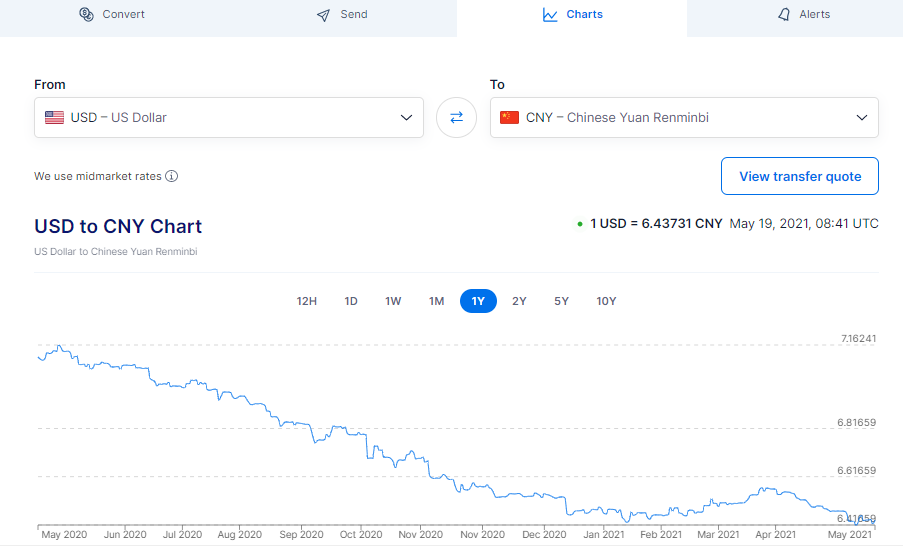Viewport: 903px width, 546px height.
Task: Click the Jan 2021 axis label
Action: point(604,534)
